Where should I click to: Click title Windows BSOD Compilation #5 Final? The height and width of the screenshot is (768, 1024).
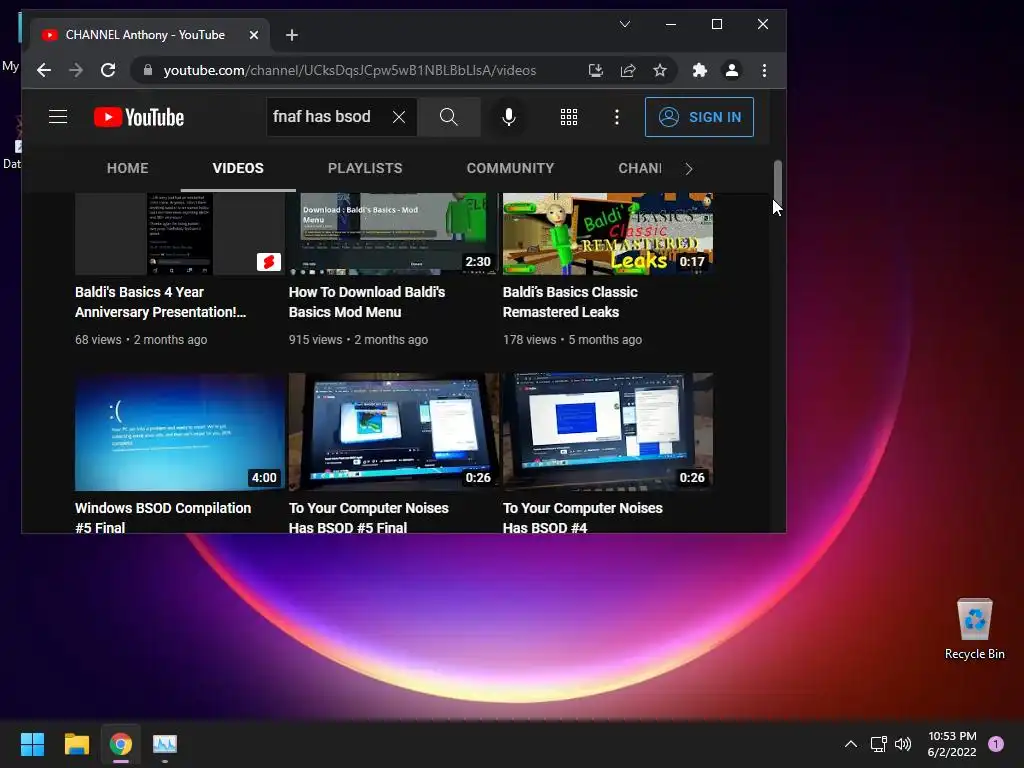(163, 517)
